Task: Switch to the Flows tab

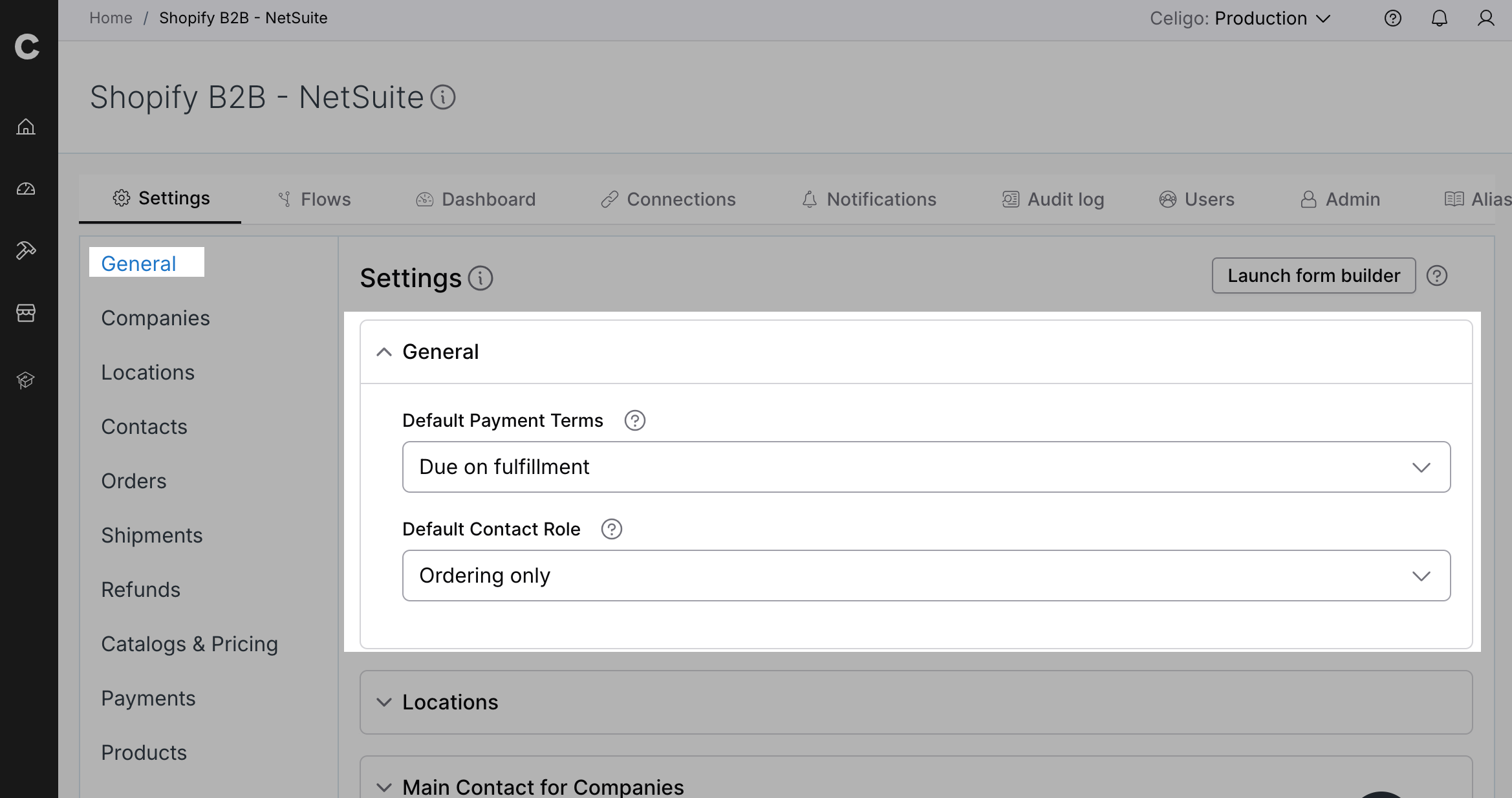Action: 314,199
